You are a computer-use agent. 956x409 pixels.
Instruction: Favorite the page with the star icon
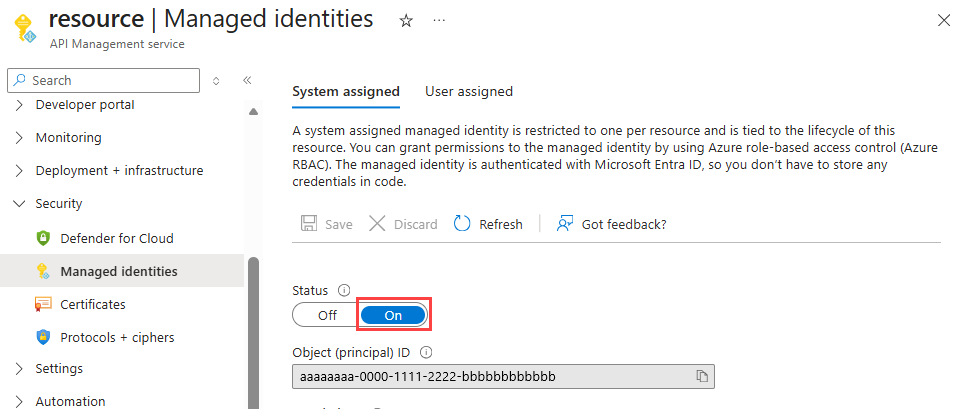(x=406, y=21)
